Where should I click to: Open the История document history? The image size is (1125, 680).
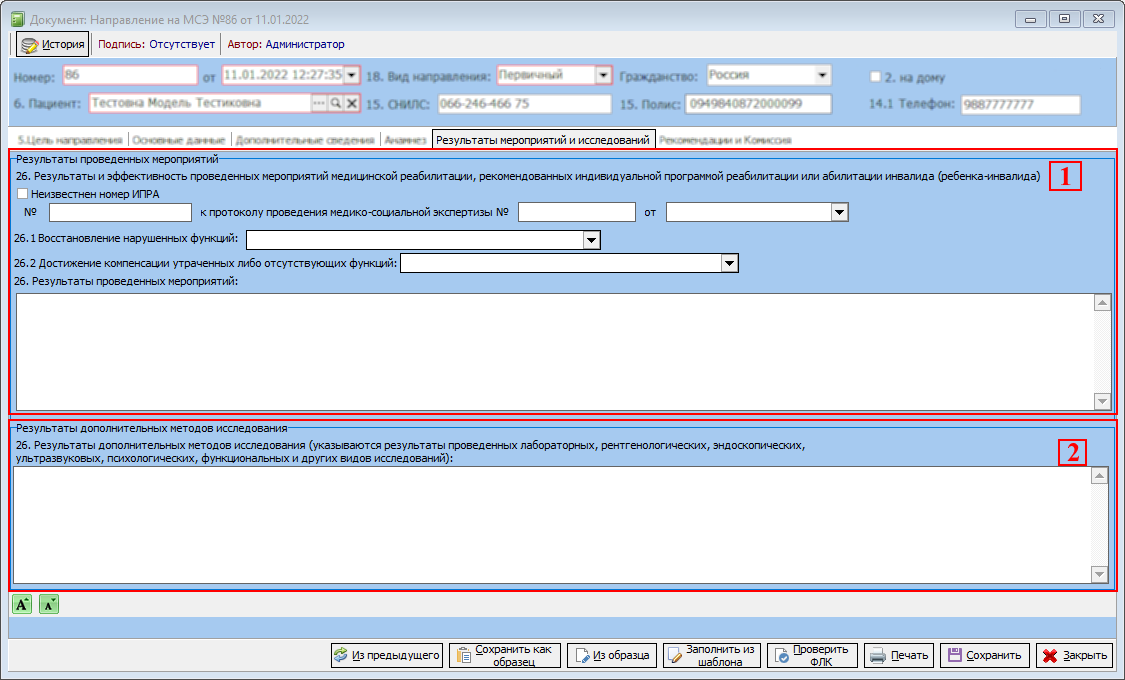coord(52,44)
